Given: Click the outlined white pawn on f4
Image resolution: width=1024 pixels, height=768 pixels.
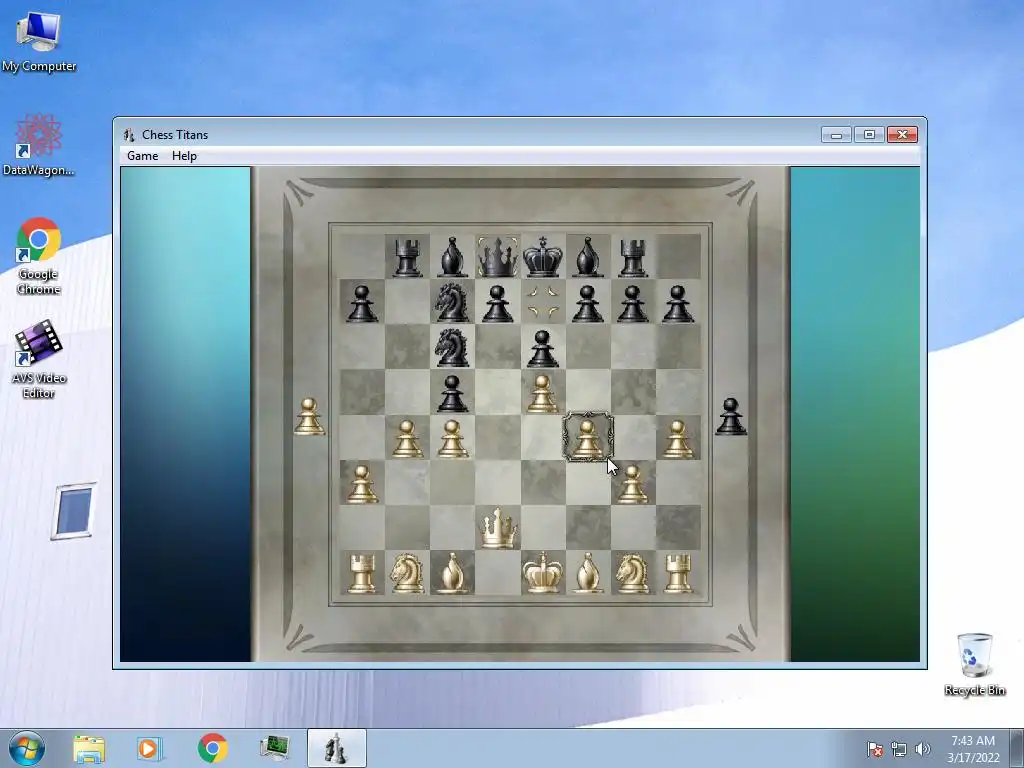Looking at the screenshot, I should pyautogui.click(x=588, y=438).
